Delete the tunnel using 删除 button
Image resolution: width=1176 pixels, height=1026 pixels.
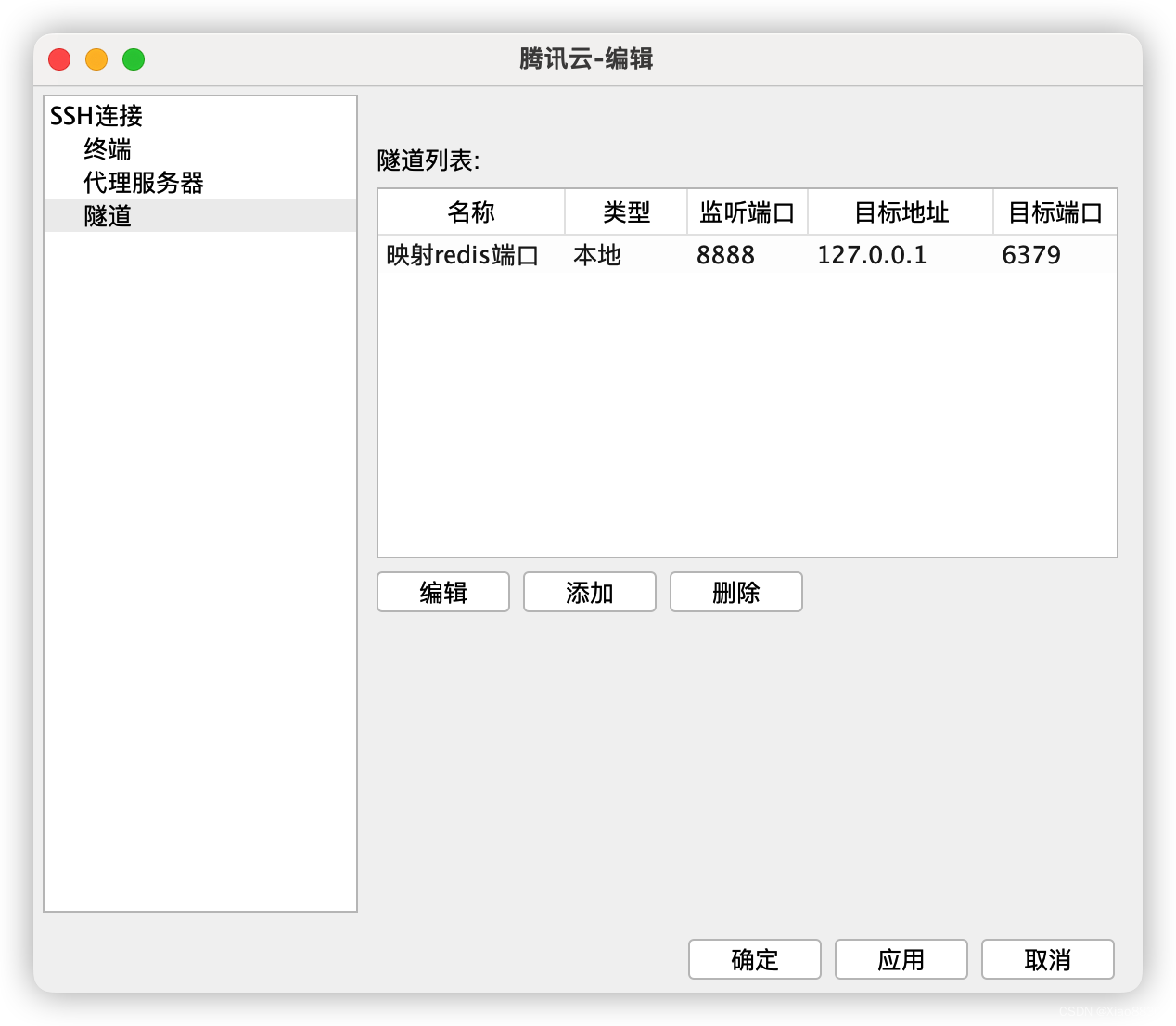[736, 592]
